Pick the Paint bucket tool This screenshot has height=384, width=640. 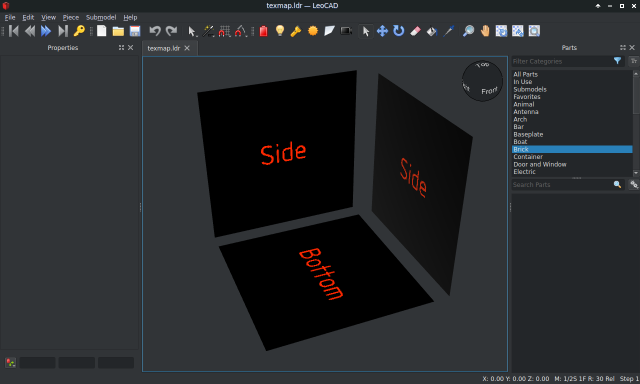(x=431, y=31)
